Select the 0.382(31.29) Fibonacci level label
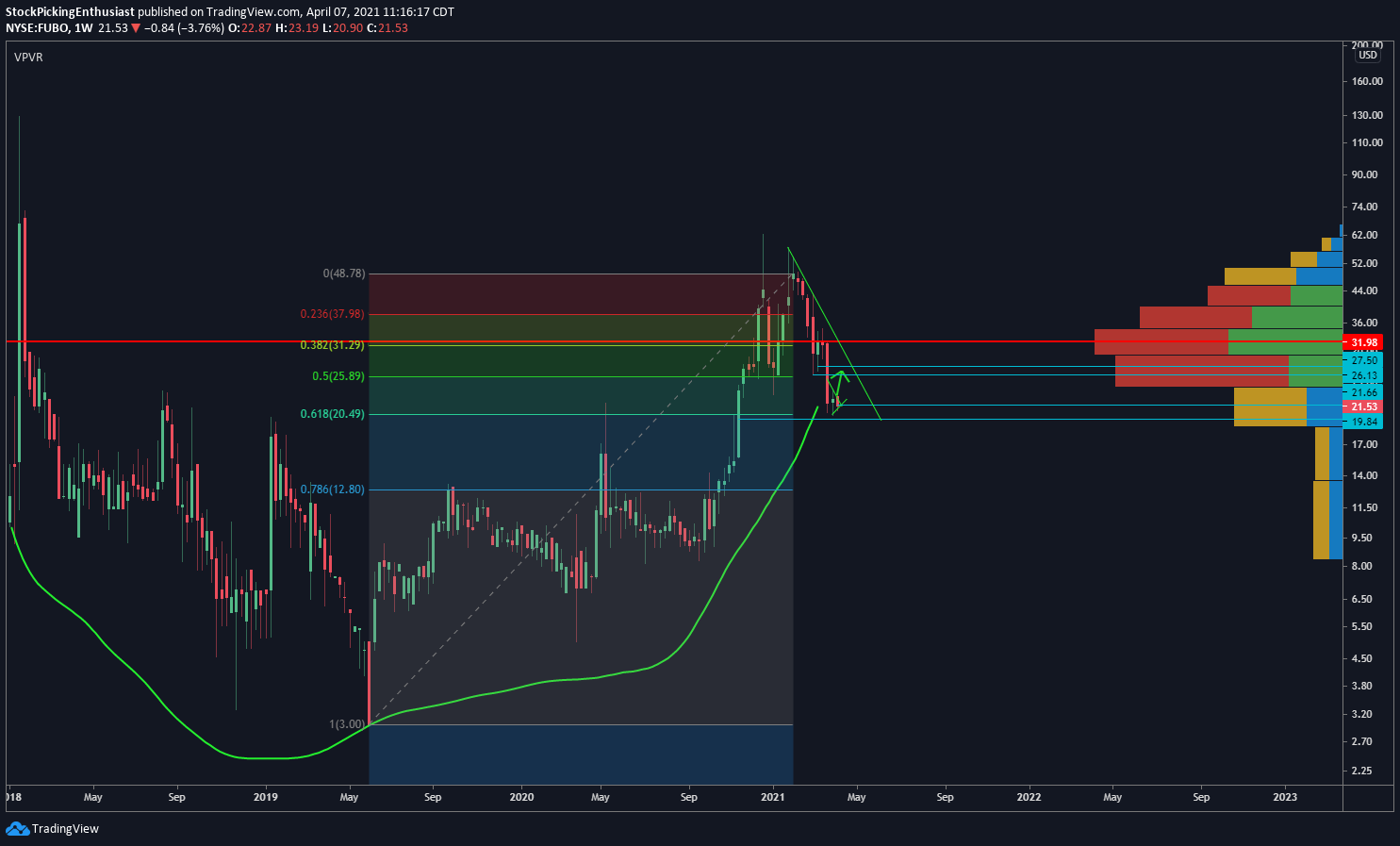Image resolution: width=1400 pixels, height=846 pixels. tap(333, 345)
